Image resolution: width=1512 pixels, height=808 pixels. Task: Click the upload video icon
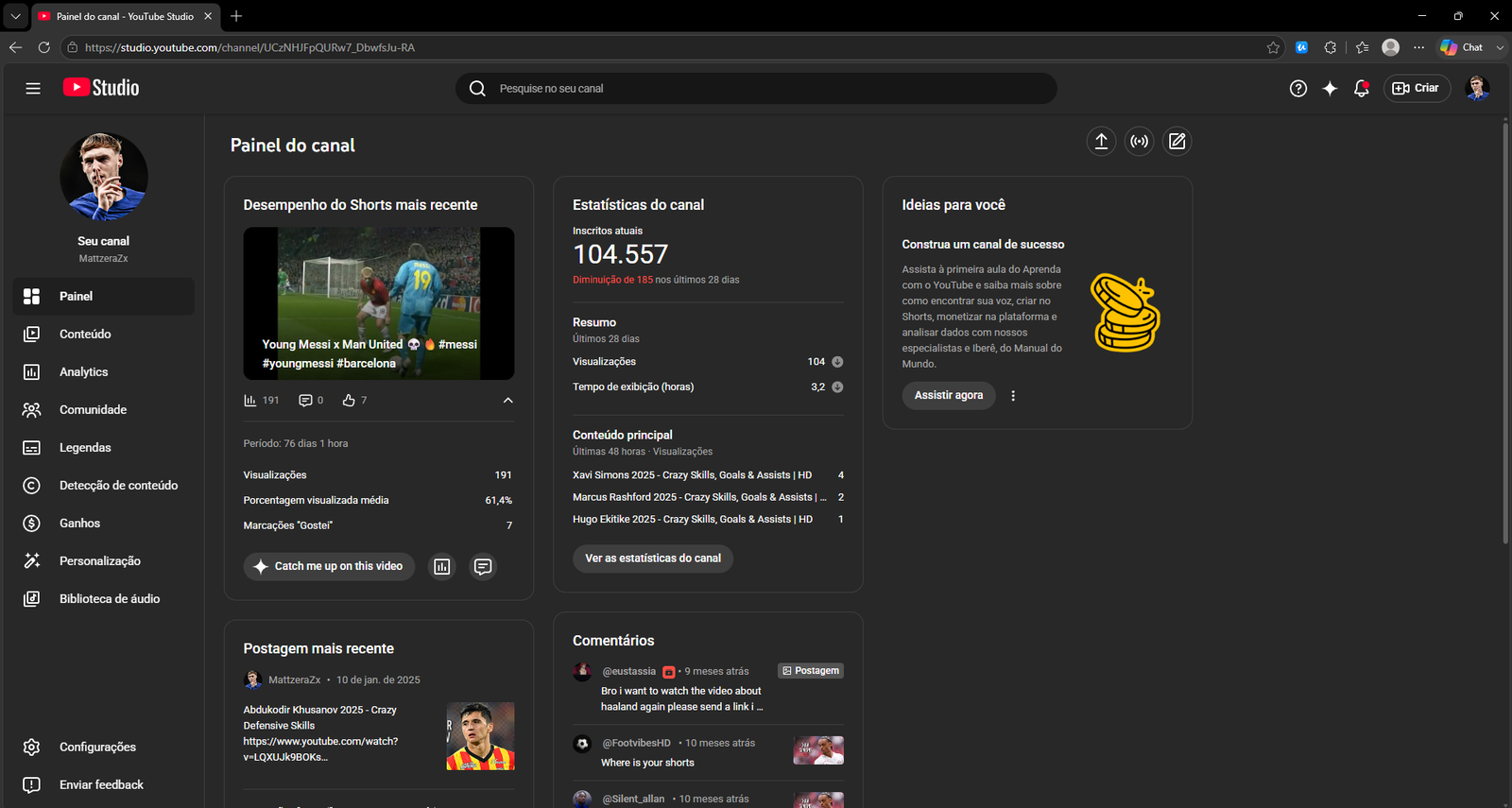1101,141
